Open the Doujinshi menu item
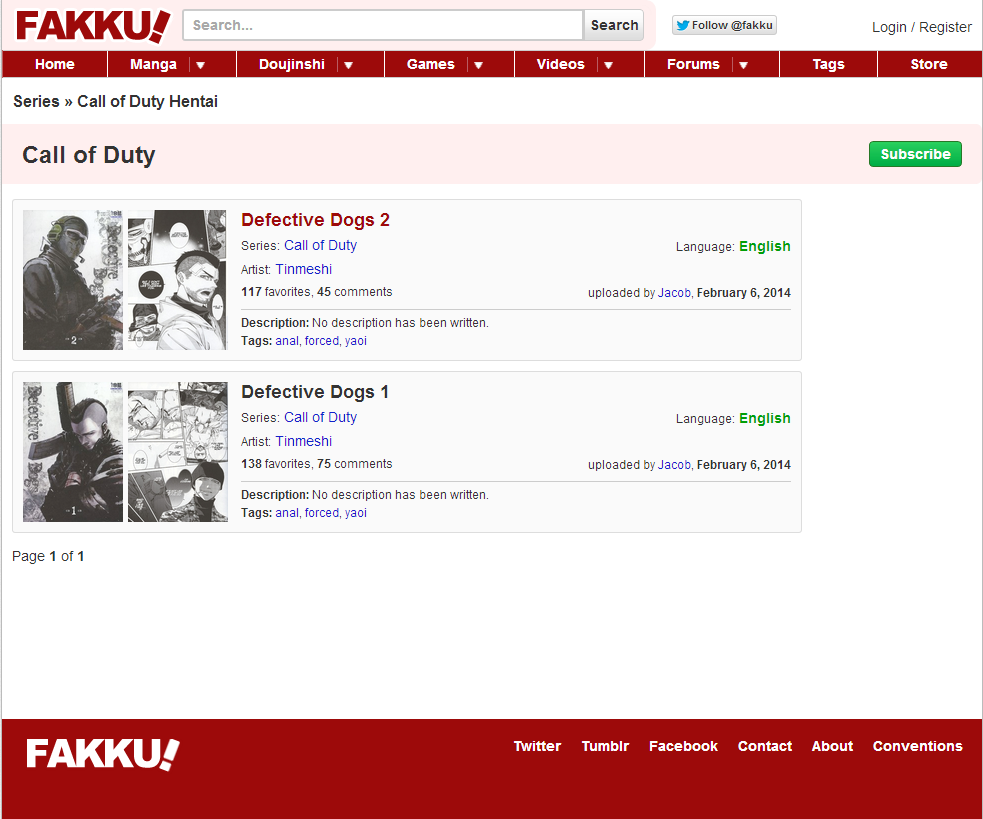 coord(292,65)
